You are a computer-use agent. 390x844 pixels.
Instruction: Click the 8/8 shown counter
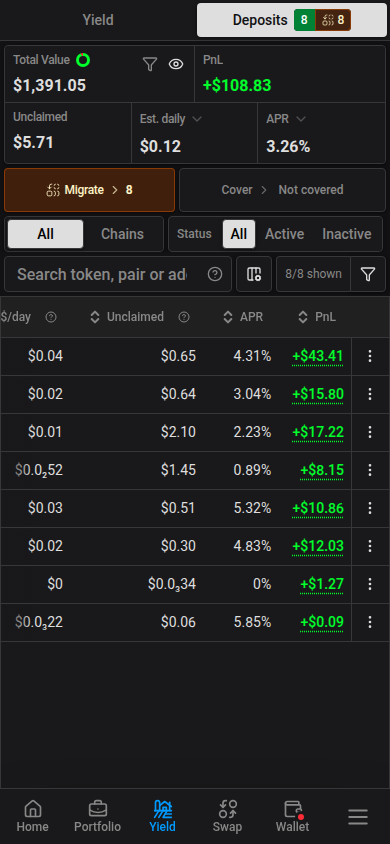[x=314, y=275]
